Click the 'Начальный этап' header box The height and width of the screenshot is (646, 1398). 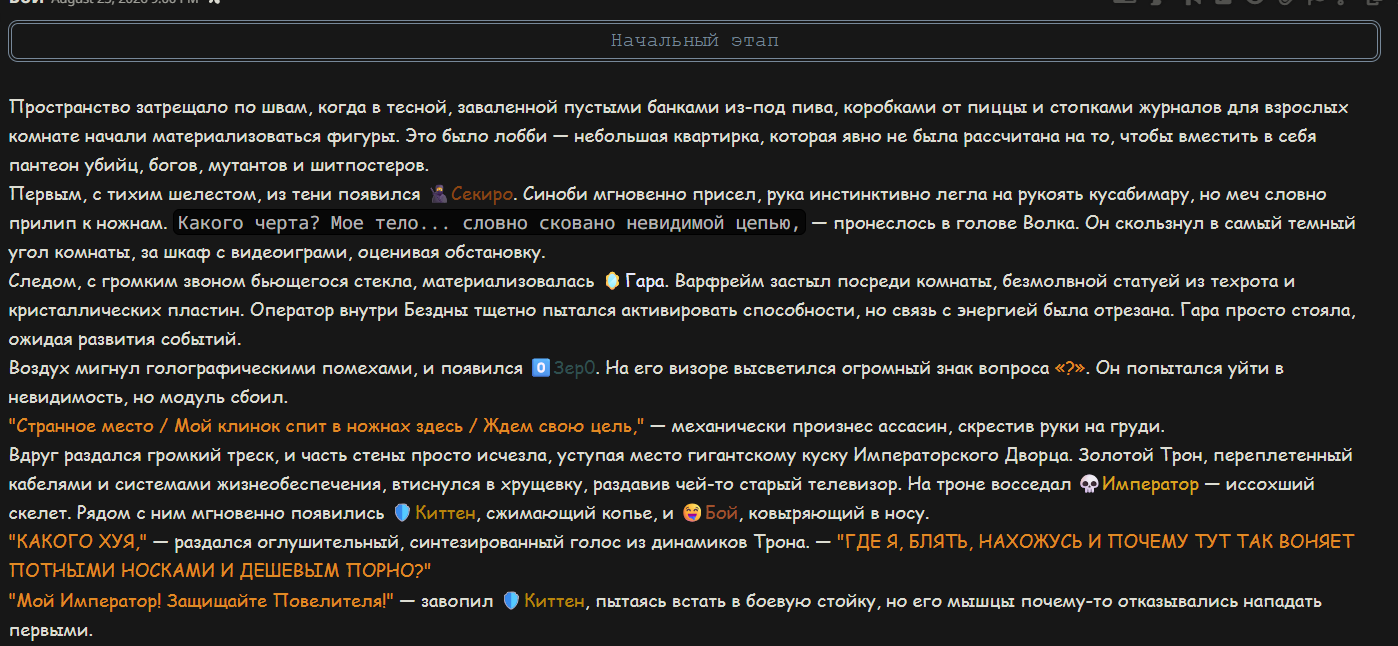694,41
